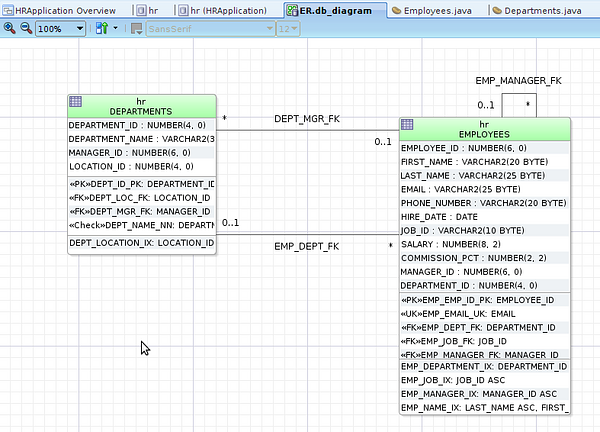Click the table icon on EMPLOYEES header
This screenshot has width=600, height=432.
[x=407, y=124]
